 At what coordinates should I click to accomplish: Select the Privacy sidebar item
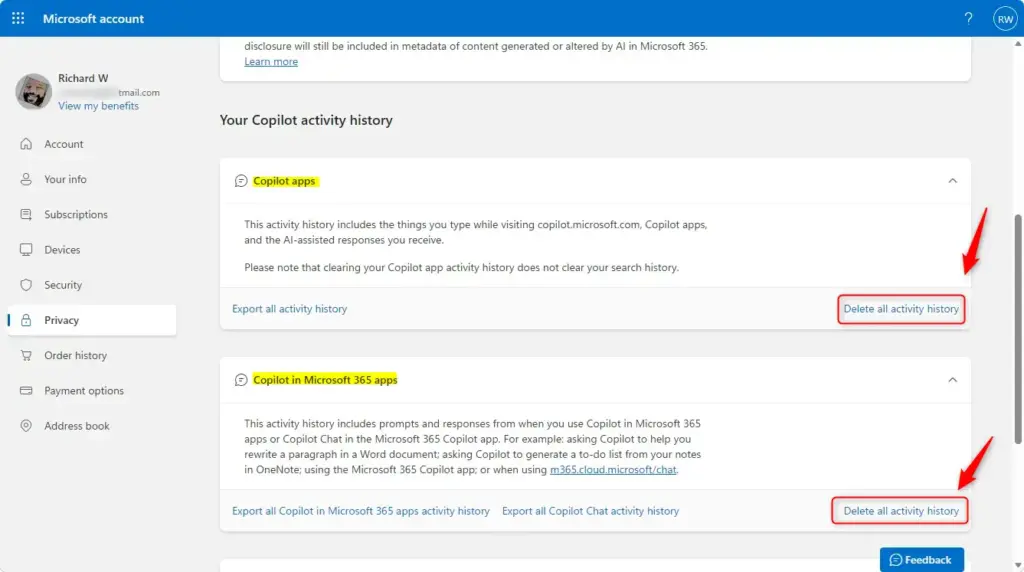click(x=92, y=320)
